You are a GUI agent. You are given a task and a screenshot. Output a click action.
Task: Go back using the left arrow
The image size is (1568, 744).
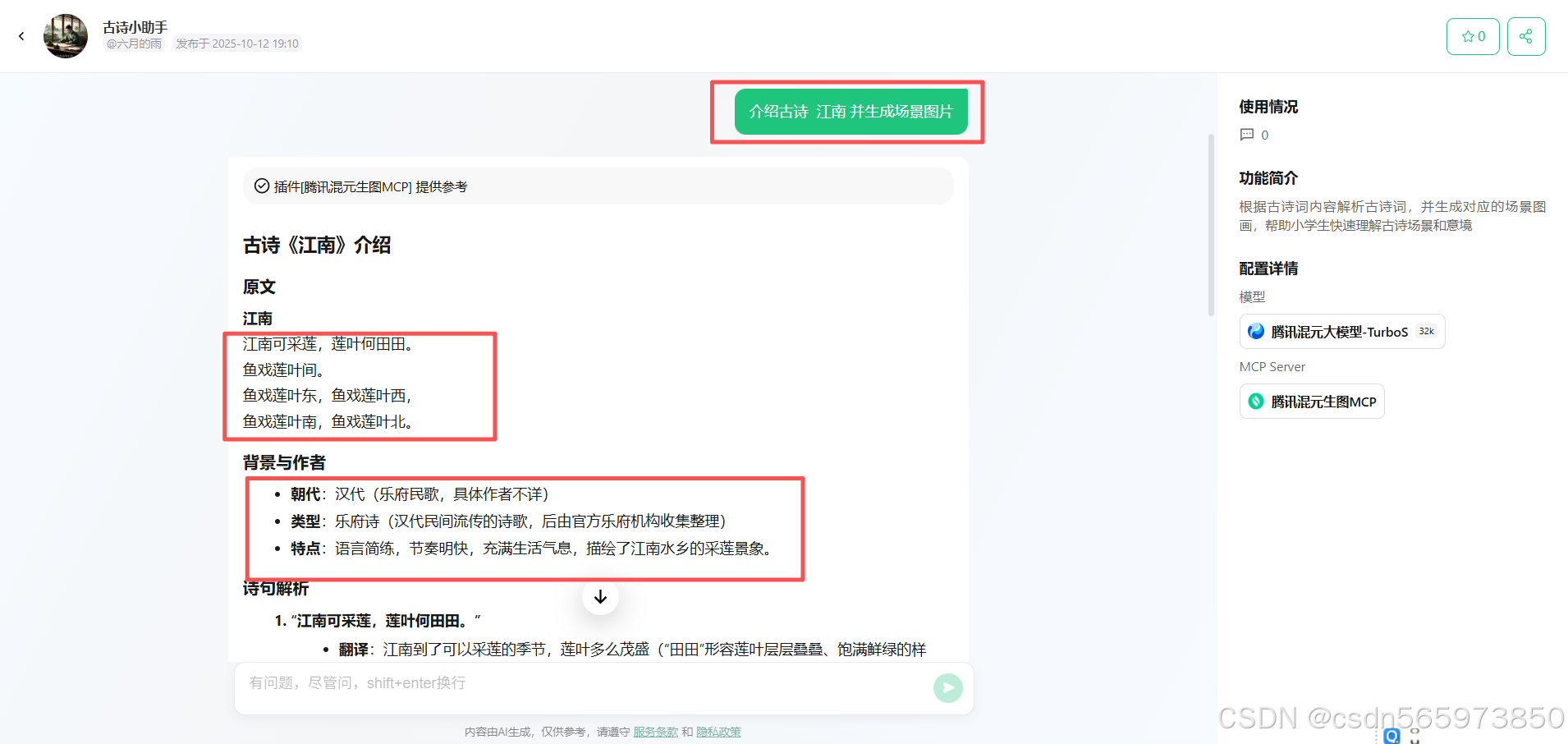pyautogui.click(x=21, y=36)
